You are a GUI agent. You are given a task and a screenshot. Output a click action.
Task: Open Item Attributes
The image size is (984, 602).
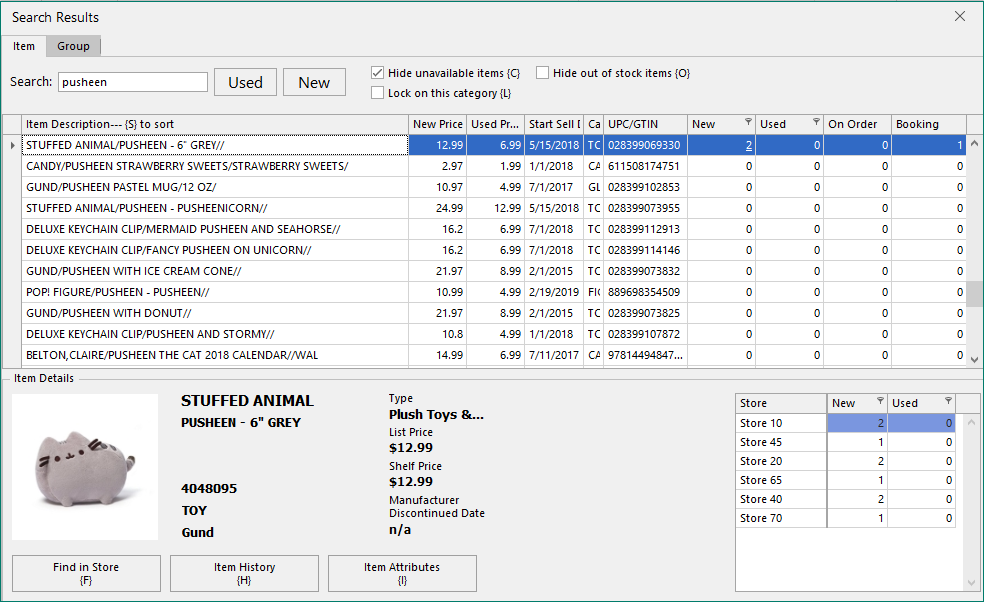click(402, 573)
